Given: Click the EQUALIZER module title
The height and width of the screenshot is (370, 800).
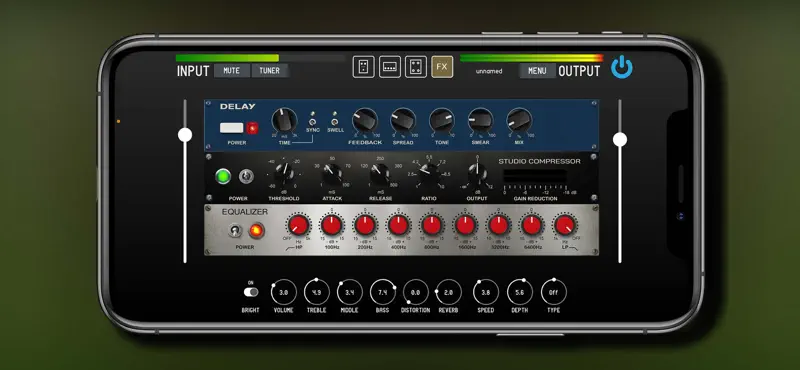Looking at the screenshot, I should (244, 212).
